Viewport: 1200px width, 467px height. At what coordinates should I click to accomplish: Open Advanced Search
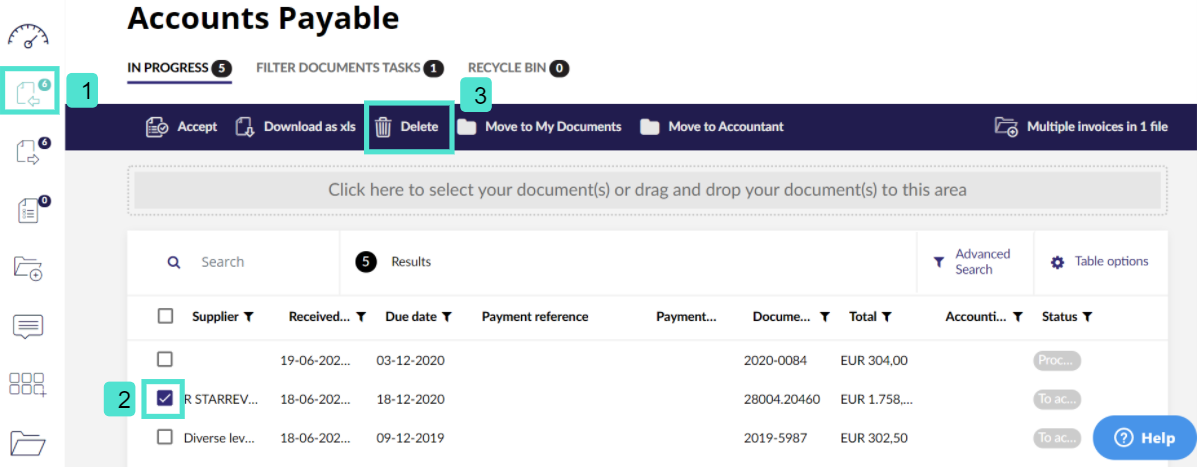(x=972, y=262)
